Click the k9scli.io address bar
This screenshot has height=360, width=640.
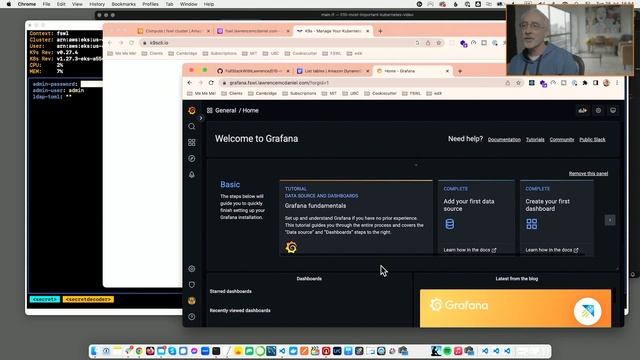point(159,43)
